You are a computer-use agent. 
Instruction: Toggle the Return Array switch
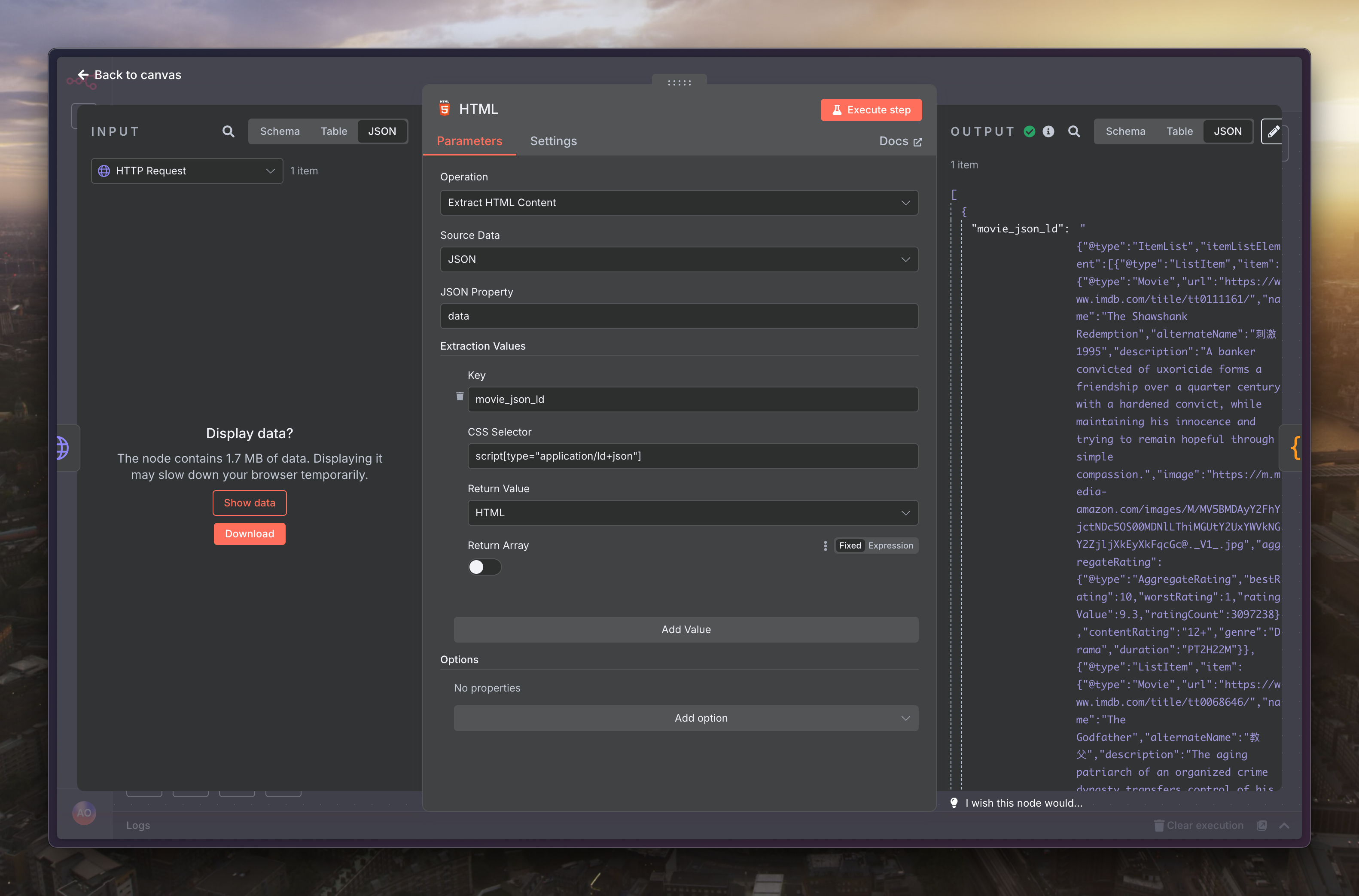484,567
